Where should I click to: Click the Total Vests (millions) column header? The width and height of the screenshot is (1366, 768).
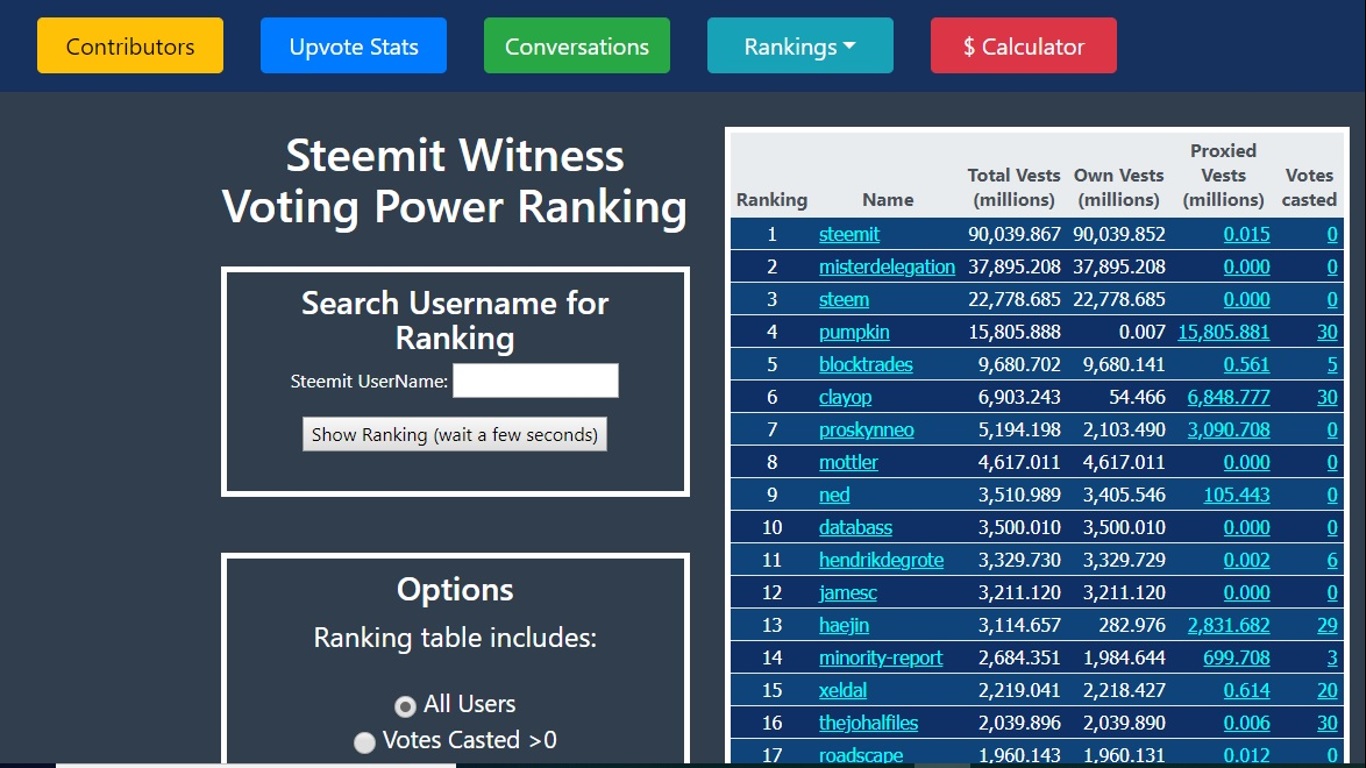1014,187
